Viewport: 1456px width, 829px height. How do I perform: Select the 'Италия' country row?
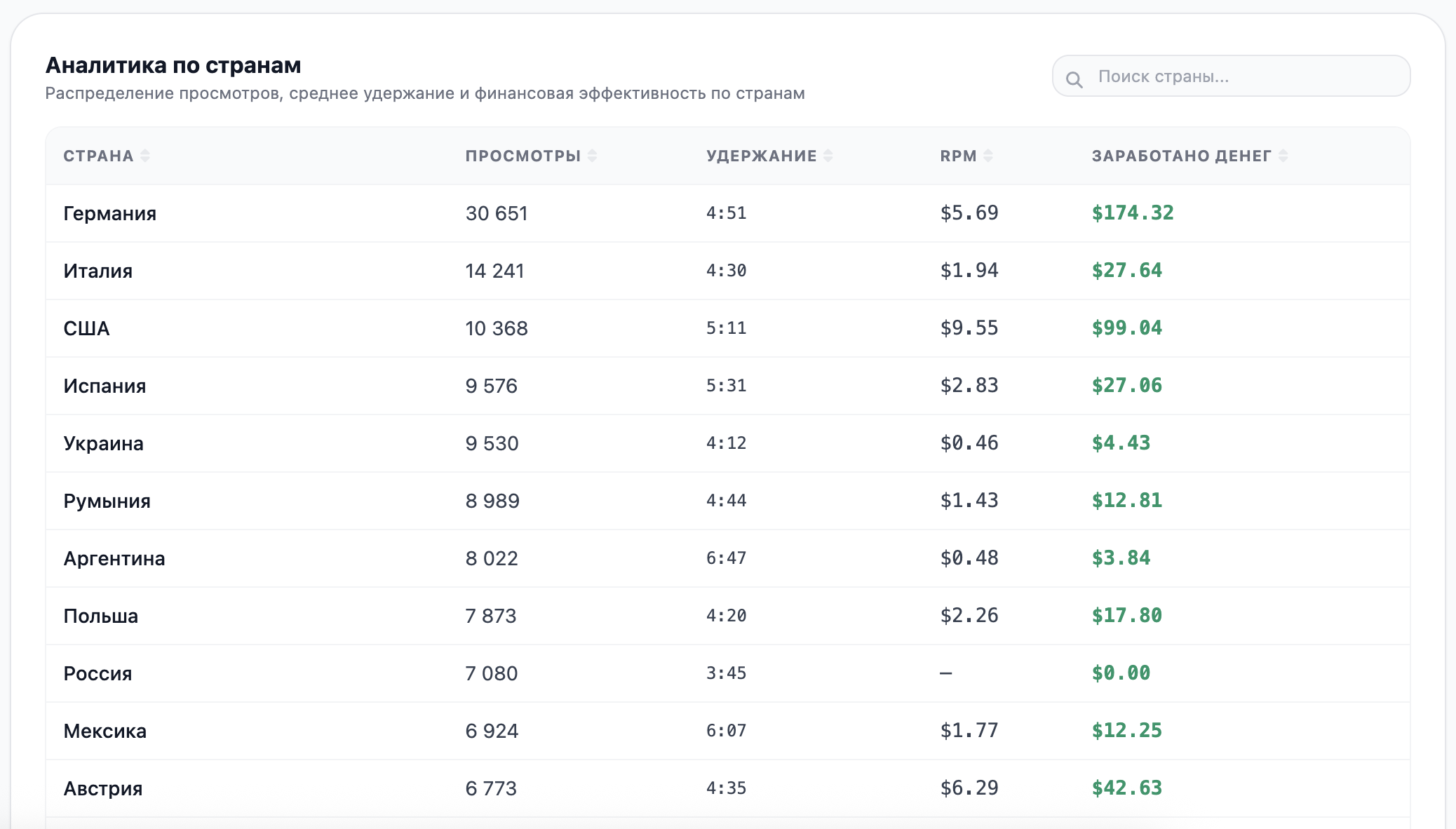coord(728,271)
